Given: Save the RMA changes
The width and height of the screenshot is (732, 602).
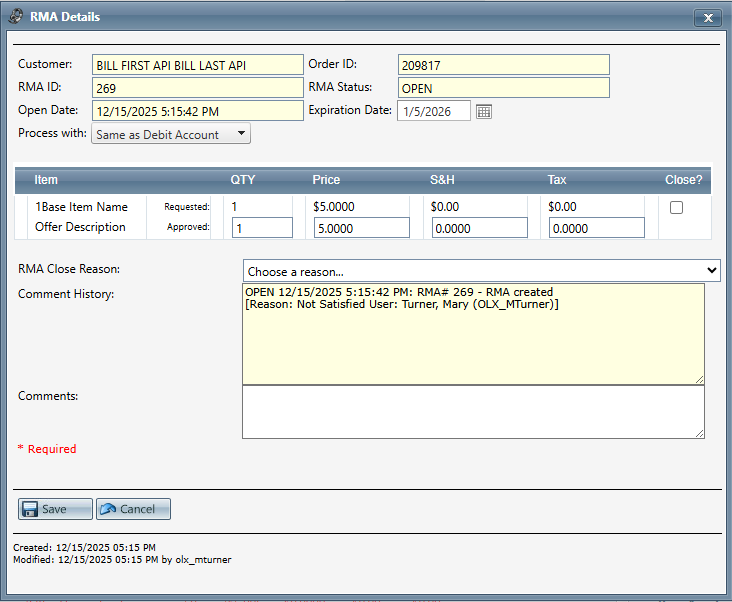Looking at the screenshot, I should click(x=55, y=509).
